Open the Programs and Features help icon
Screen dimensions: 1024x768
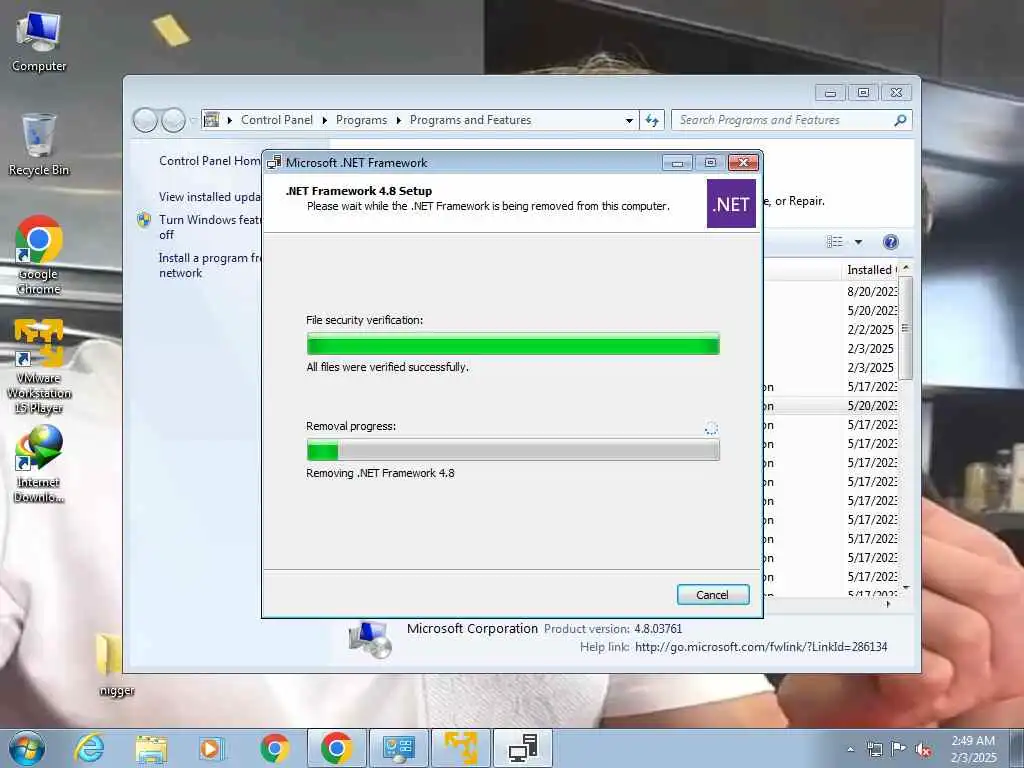pyautogui.click(x=890, y=242)
